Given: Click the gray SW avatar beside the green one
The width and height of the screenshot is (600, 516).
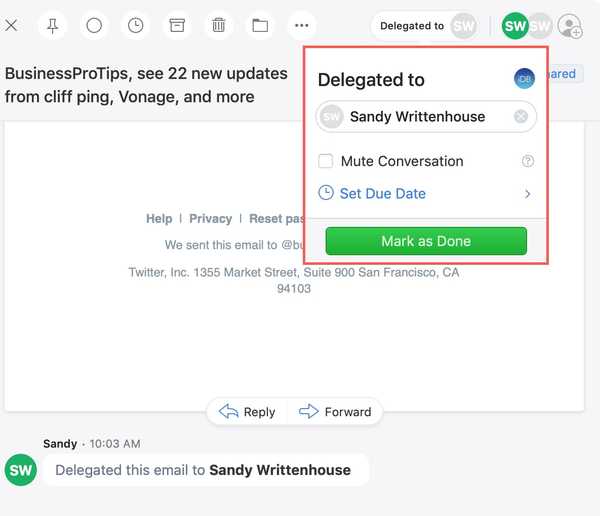Looking at the screenshot, I should 541,26.
